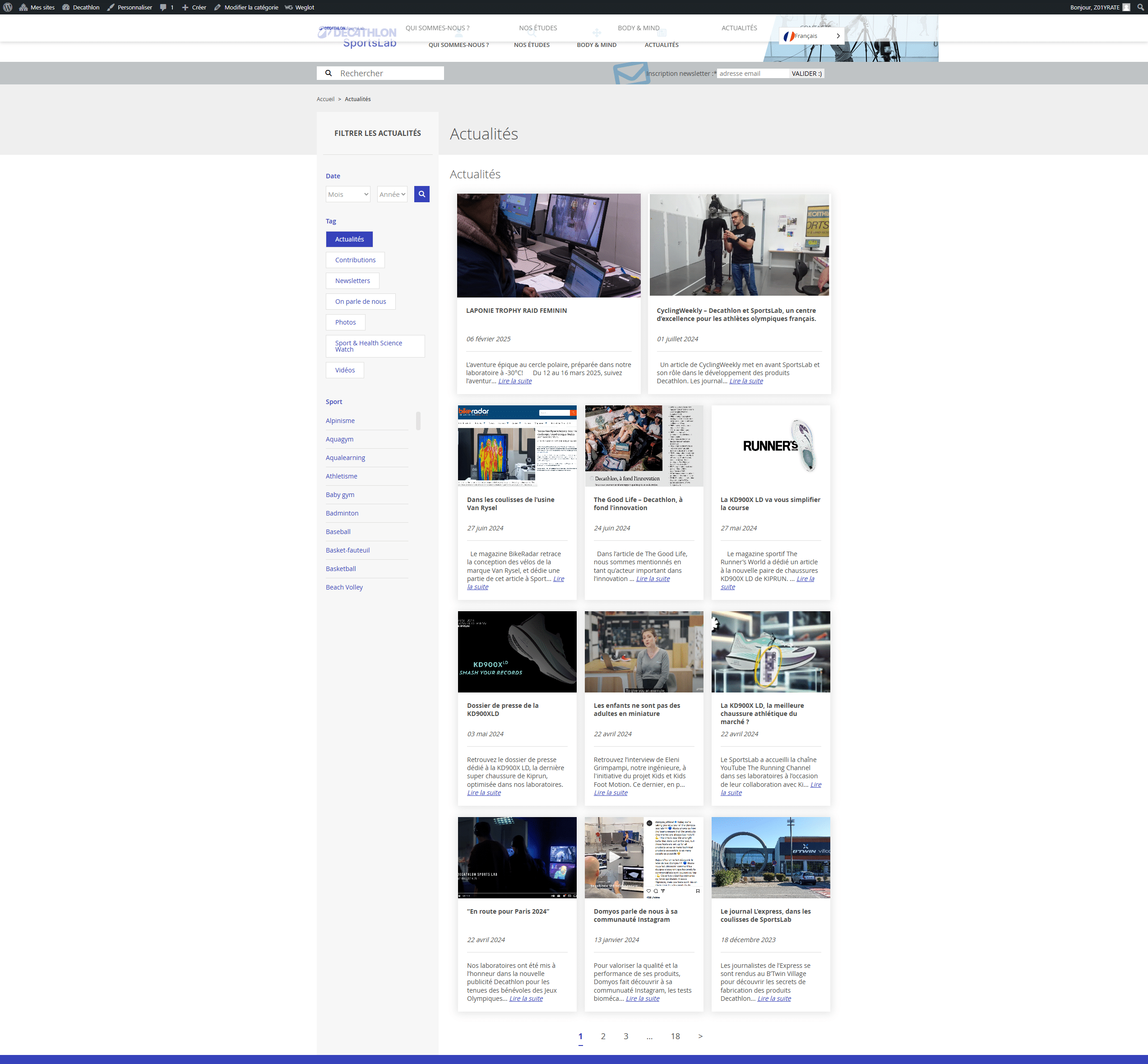1148x1064 pixels.
Task: Open the Année dropdown
Action: point(392,195)
